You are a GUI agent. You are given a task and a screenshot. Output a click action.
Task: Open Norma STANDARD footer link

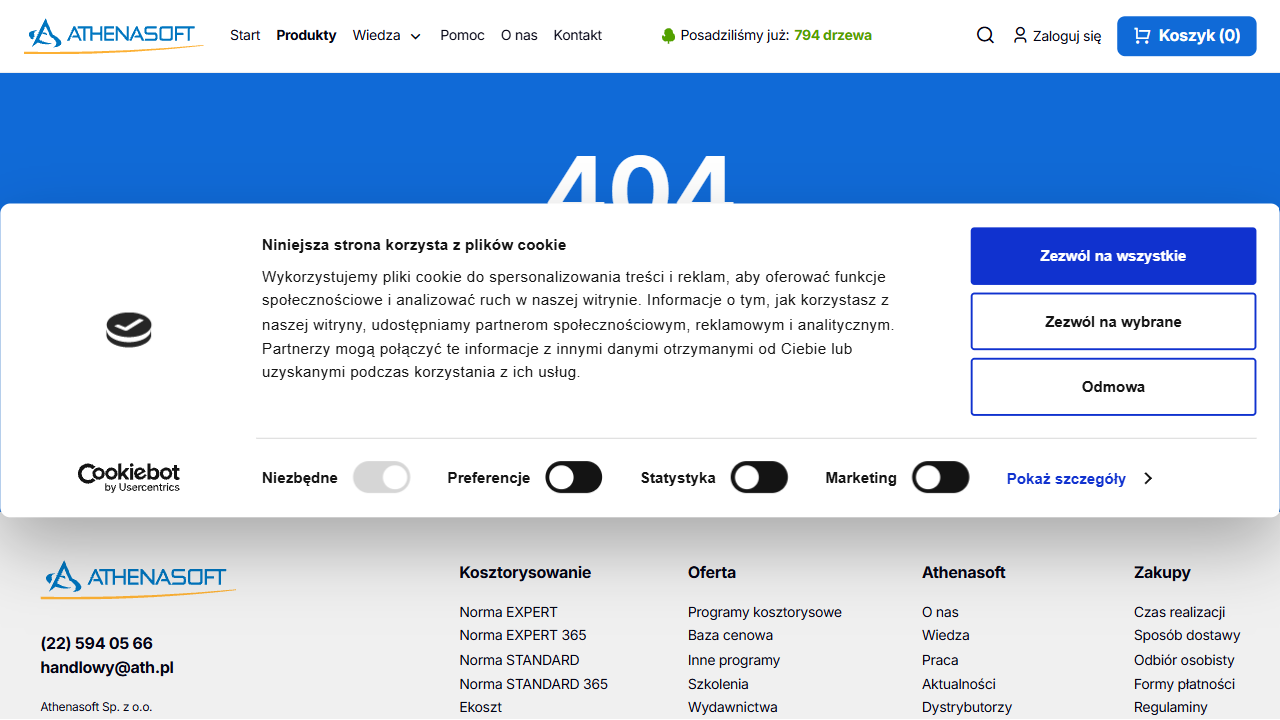[519, 660]
